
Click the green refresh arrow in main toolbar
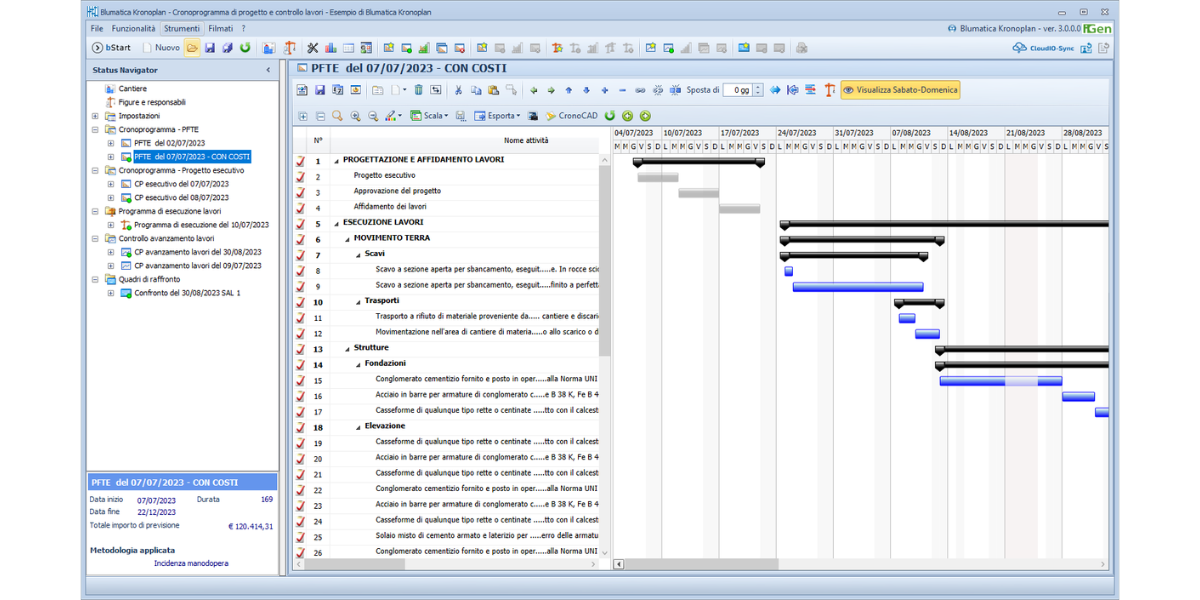[245, 48]
